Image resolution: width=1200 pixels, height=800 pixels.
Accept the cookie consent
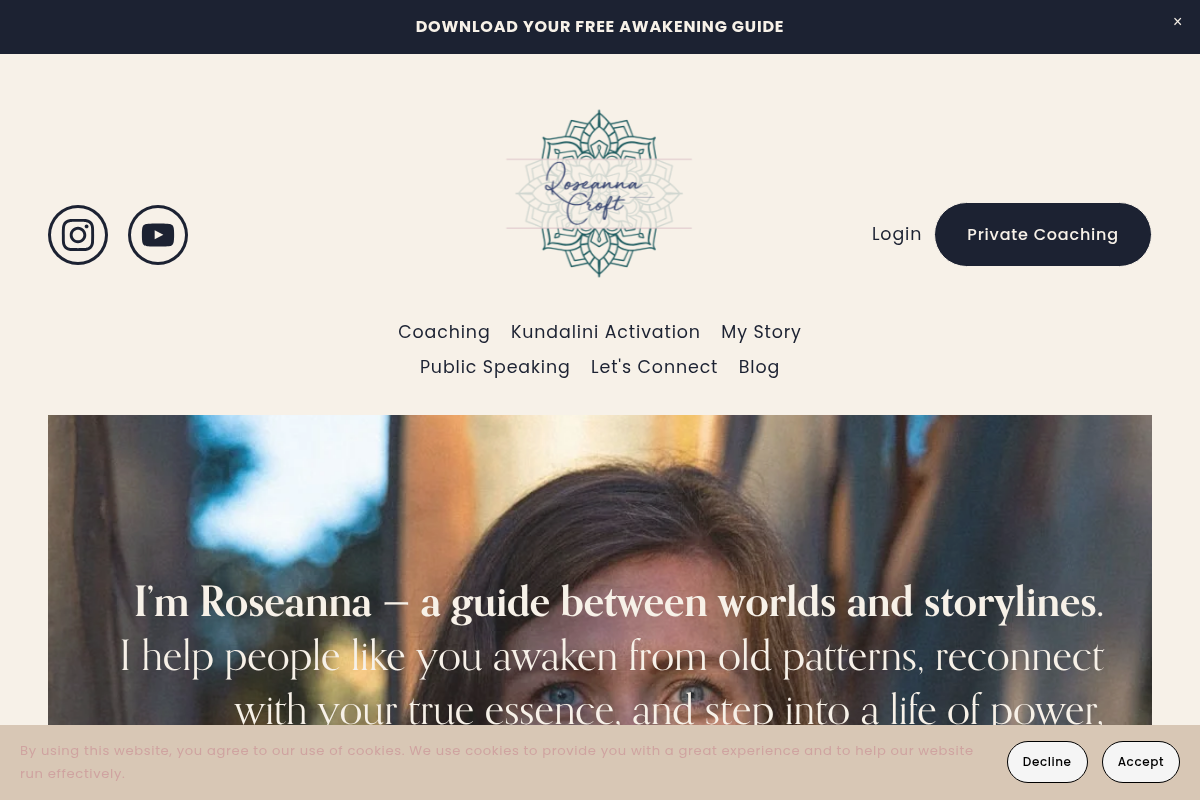coord(1141,762)
